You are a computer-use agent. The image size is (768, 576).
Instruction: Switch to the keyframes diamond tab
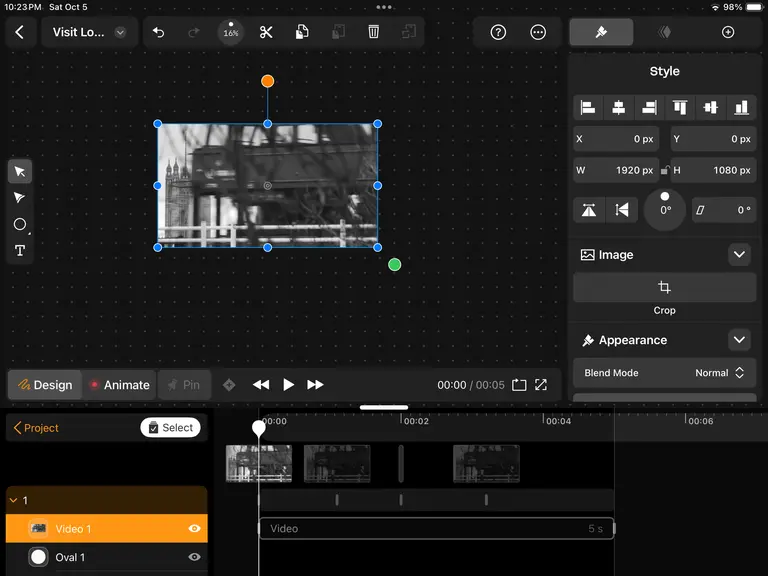pos(664,32)
